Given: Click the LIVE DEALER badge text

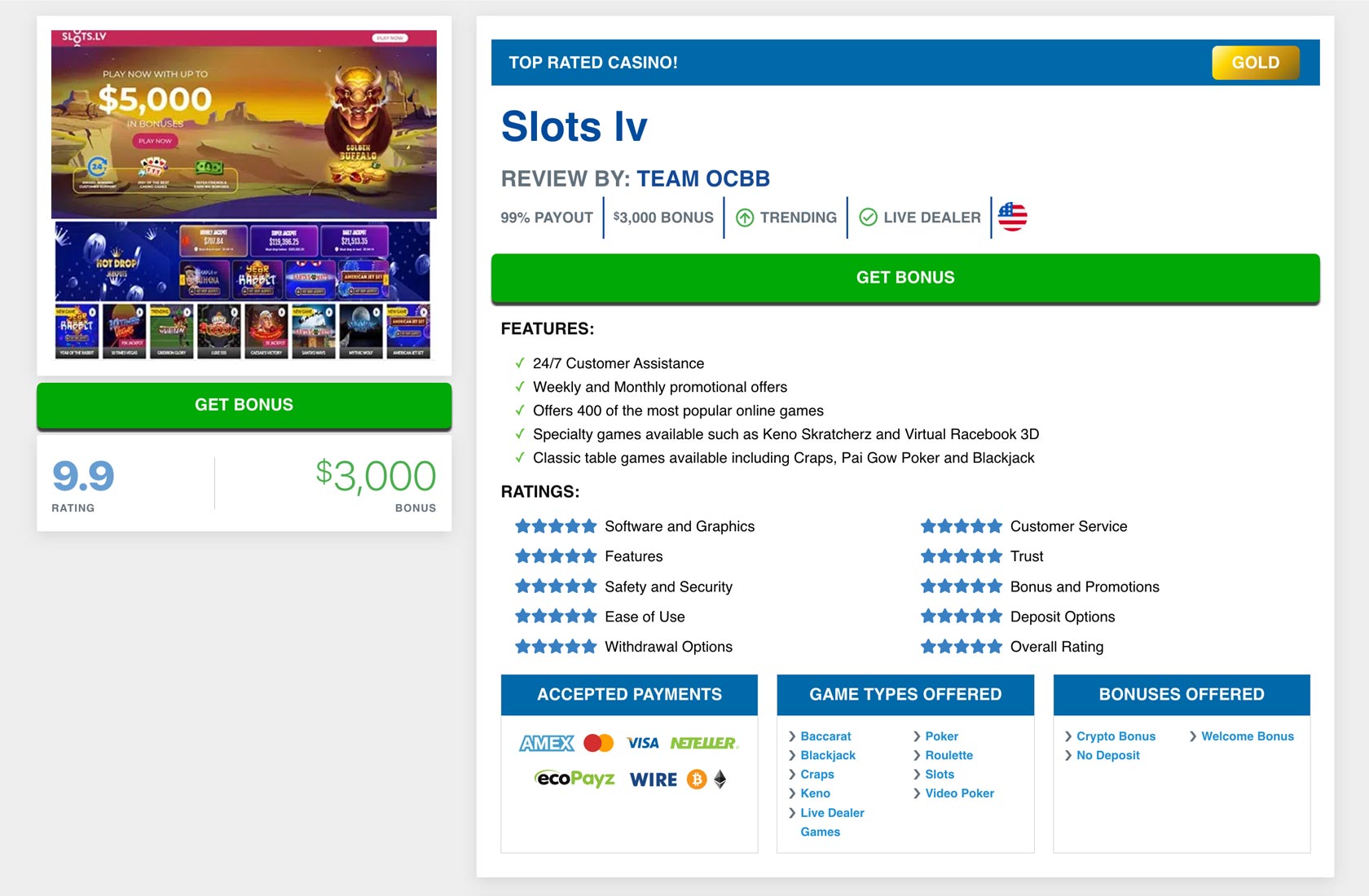Looking at the screenshot, I should [x=932, y=217].
